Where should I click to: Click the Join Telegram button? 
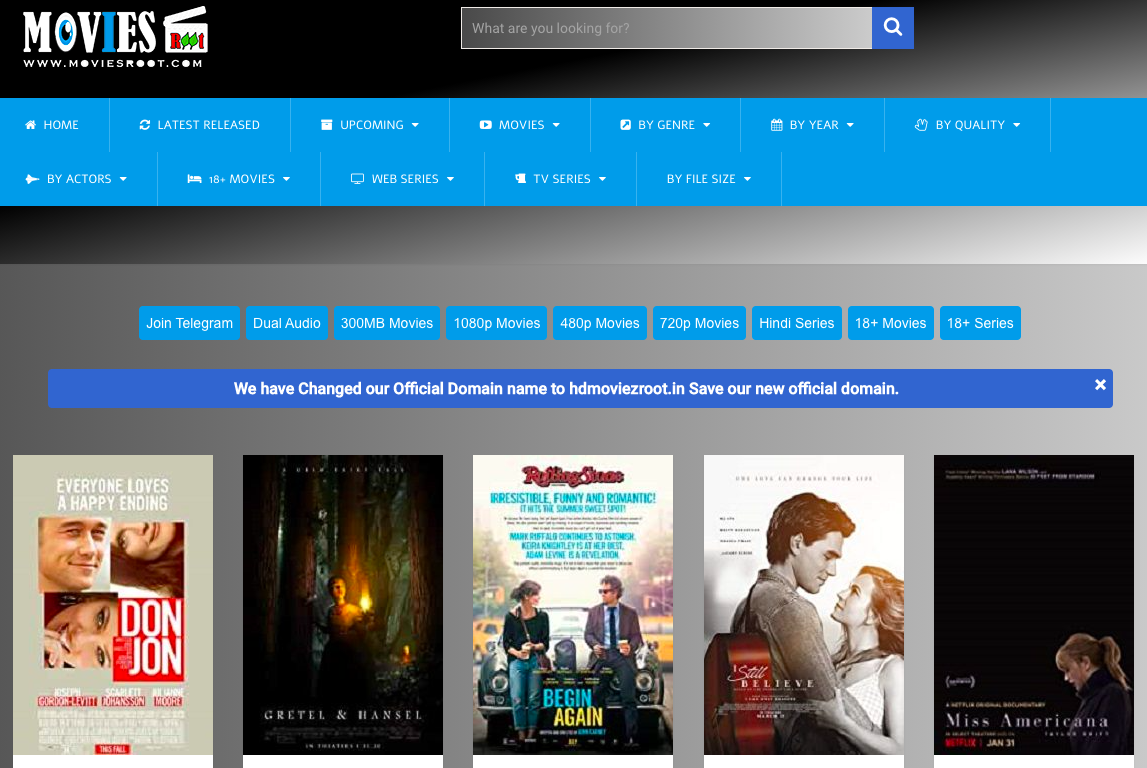click(x=189, y=323)
